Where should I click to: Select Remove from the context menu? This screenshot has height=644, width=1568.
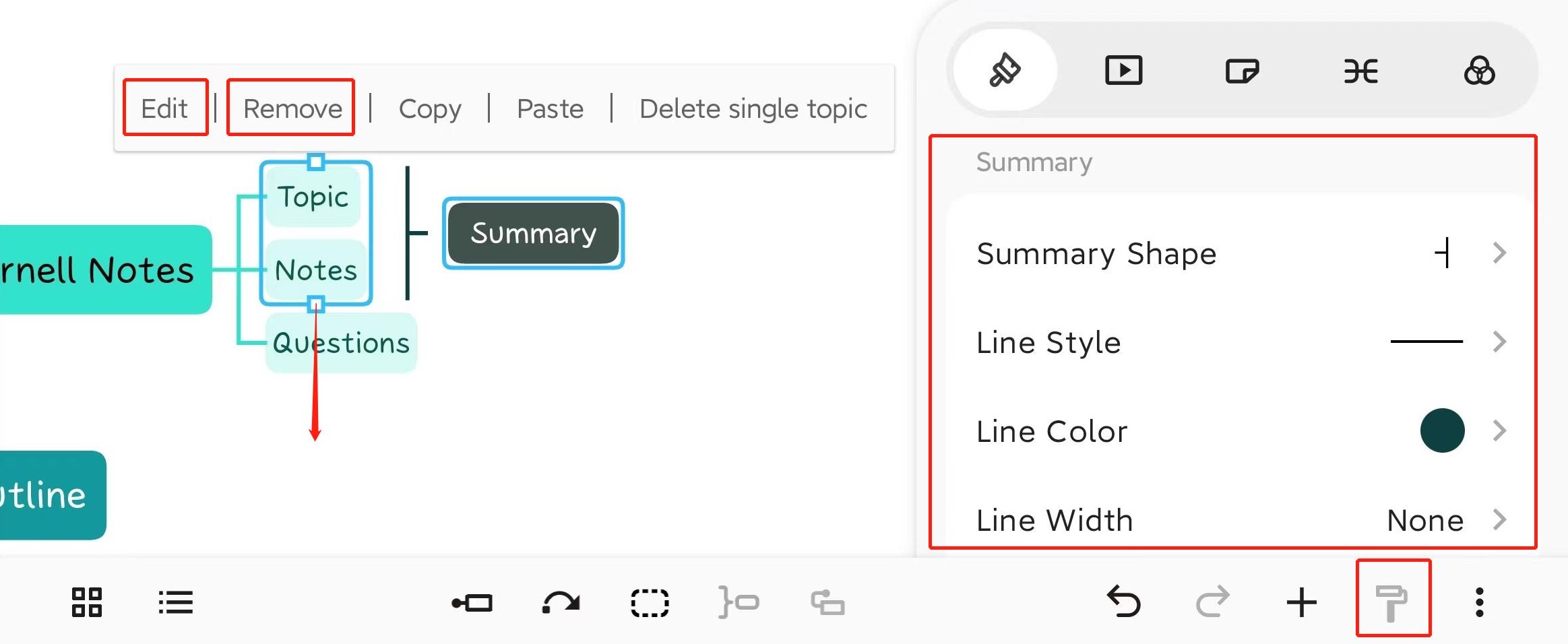point(291,108)
